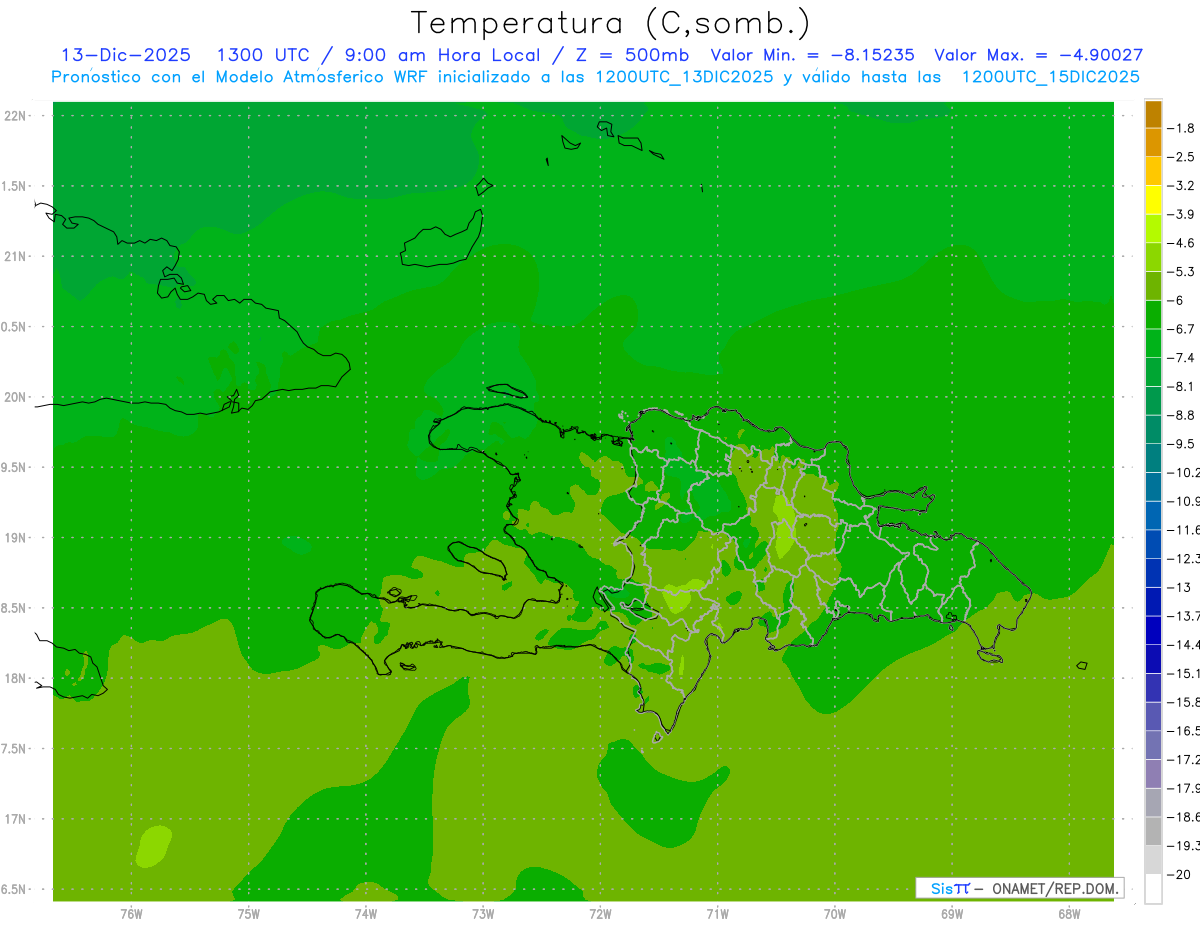The width and height of the screenshot is (1200, 927).
Task: Pick the swatch between -3.9 and -4.6
Action: pos(1153,229)
